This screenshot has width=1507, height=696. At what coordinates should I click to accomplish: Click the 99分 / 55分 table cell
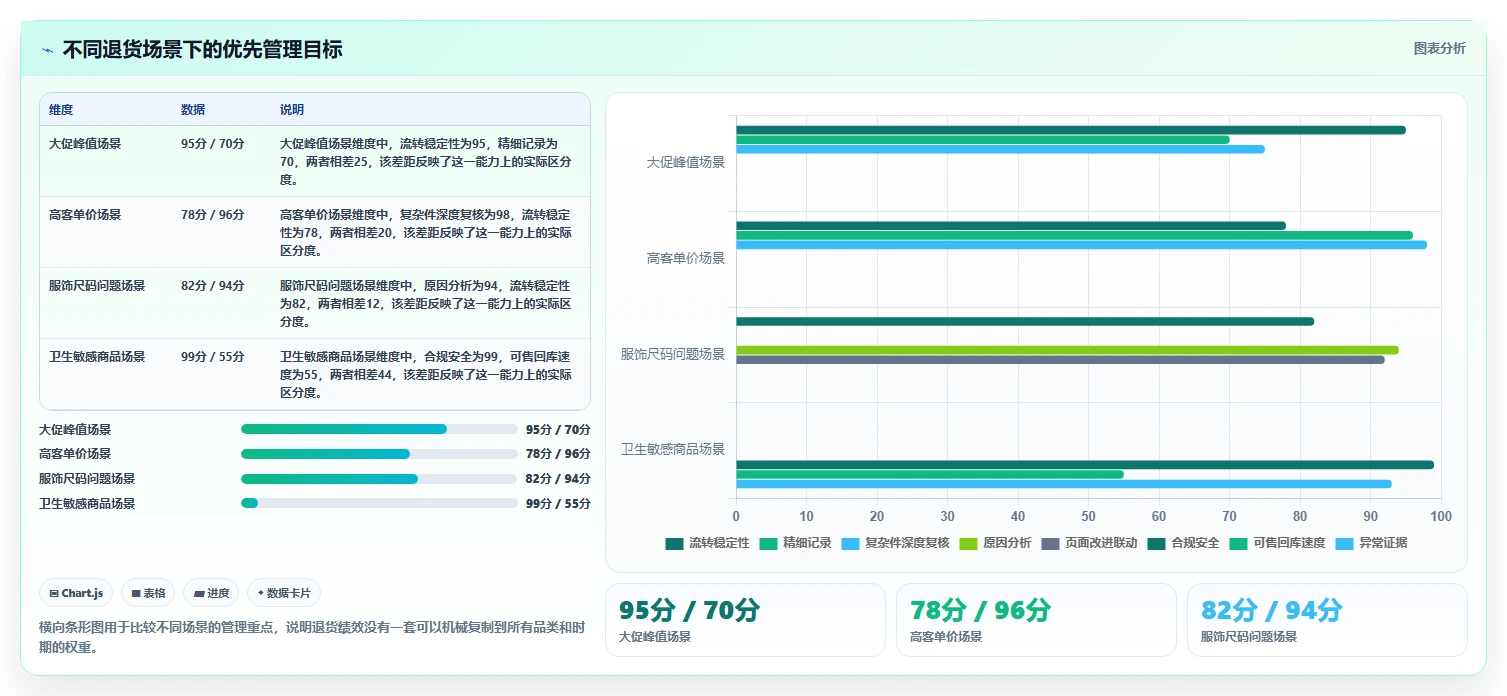213,356
